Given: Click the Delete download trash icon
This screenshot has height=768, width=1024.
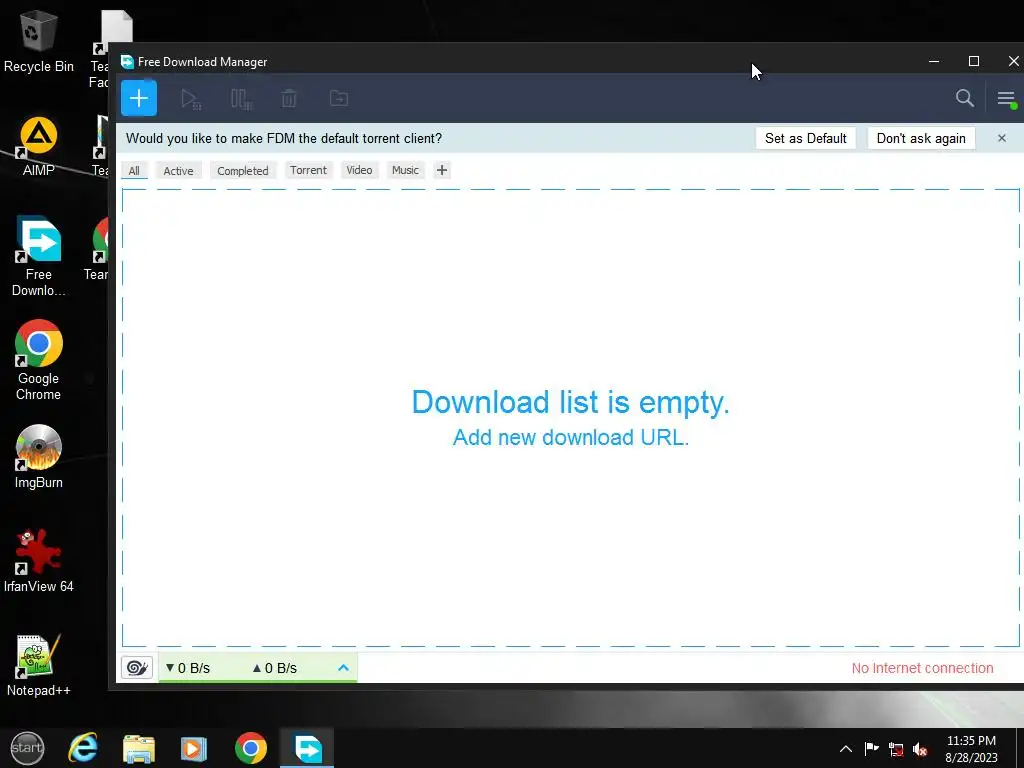Looking at the screenshot, I should (289, 99).
